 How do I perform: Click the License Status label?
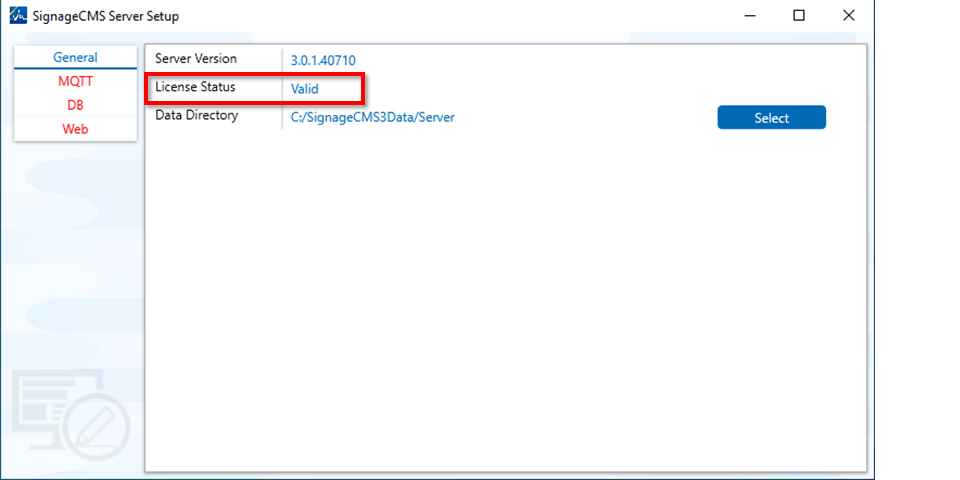pos(195,87)
